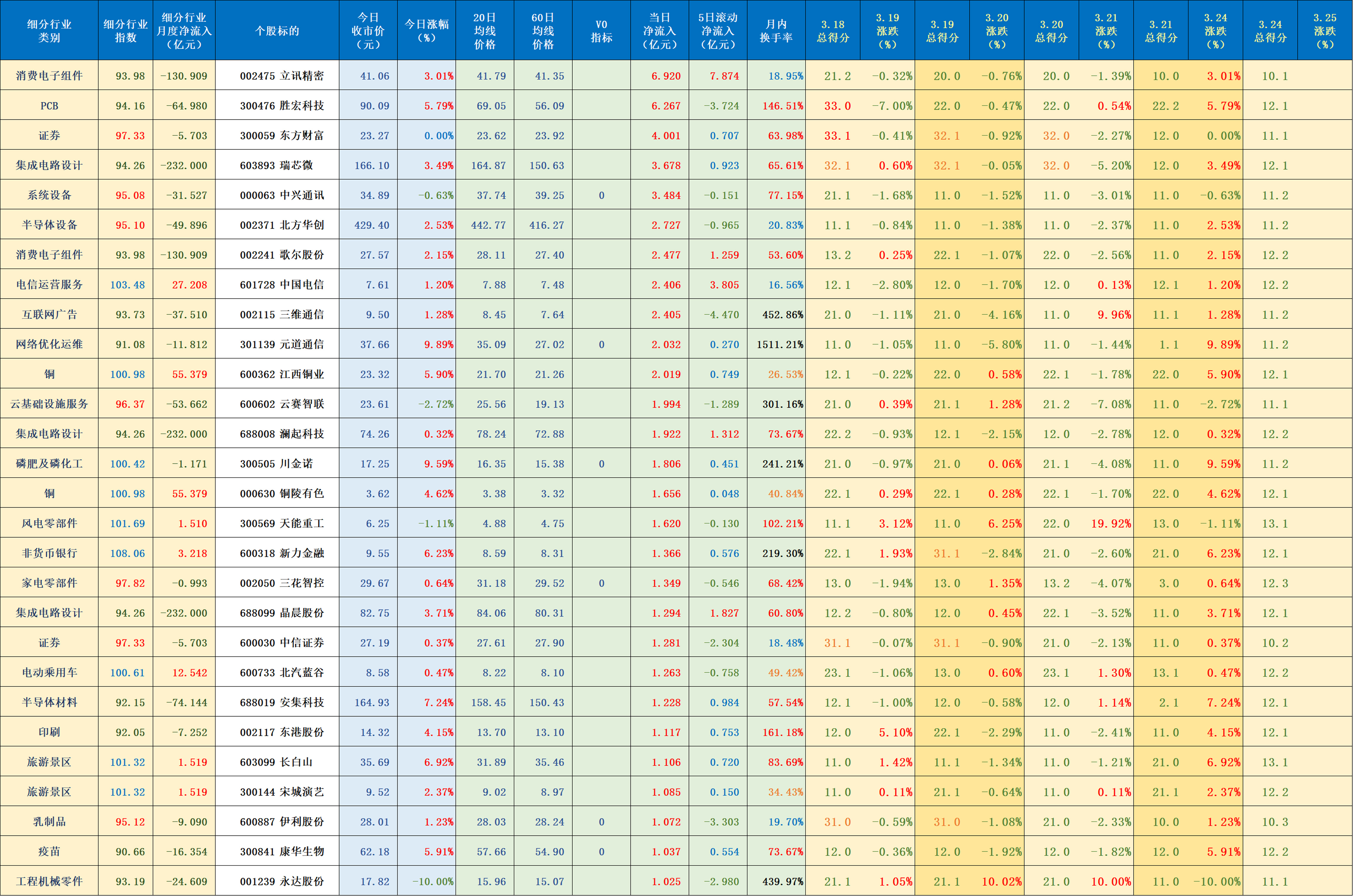Click the 个股标的 column header
1353x896 pixels.
coord(276,28)
